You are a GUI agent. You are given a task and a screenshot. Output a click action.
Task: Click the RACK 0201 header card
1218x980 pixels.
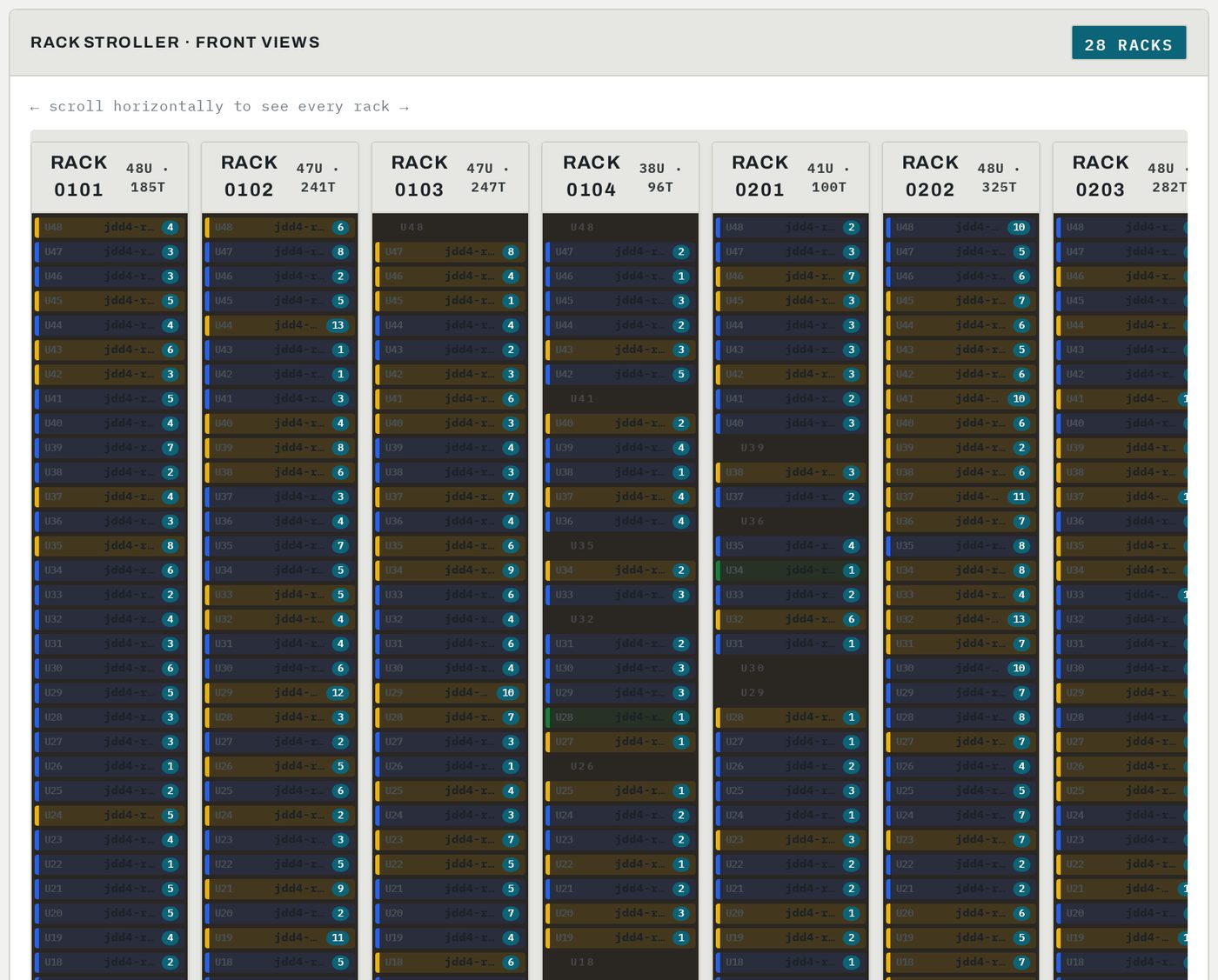(791, 177)
